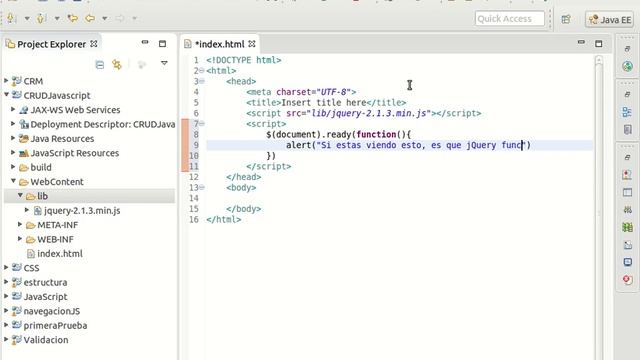Open Project Explorer view menu triangle

point(164,63)
